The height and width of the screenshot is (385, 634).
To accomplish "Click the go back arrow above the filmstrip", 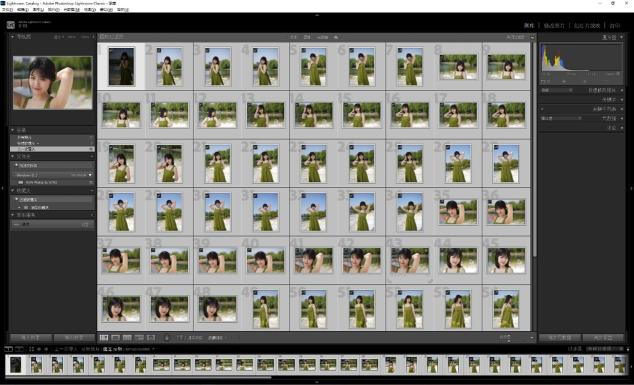I will tap(39, 349).
